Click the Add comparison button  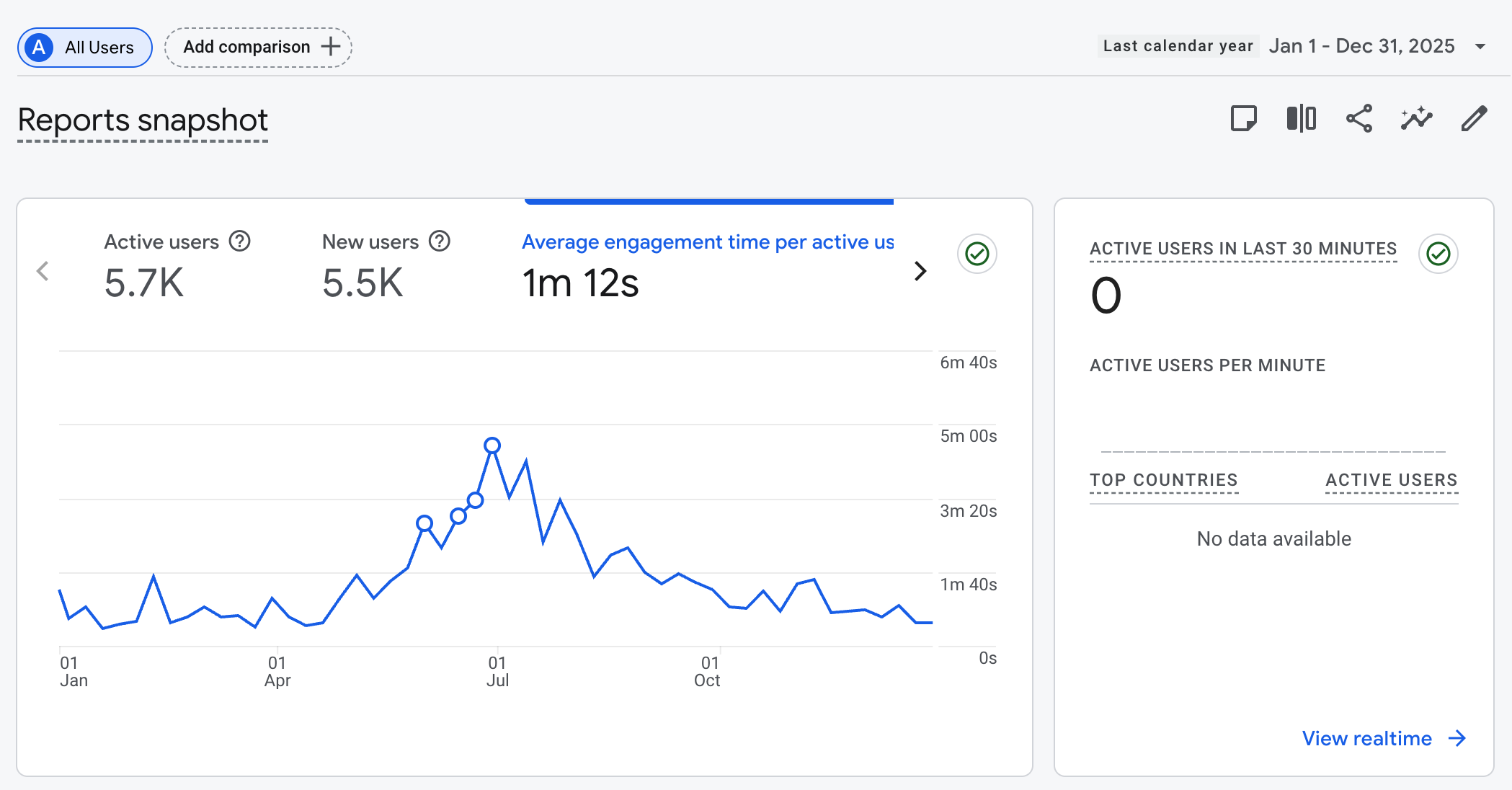[x=258, y=48]
